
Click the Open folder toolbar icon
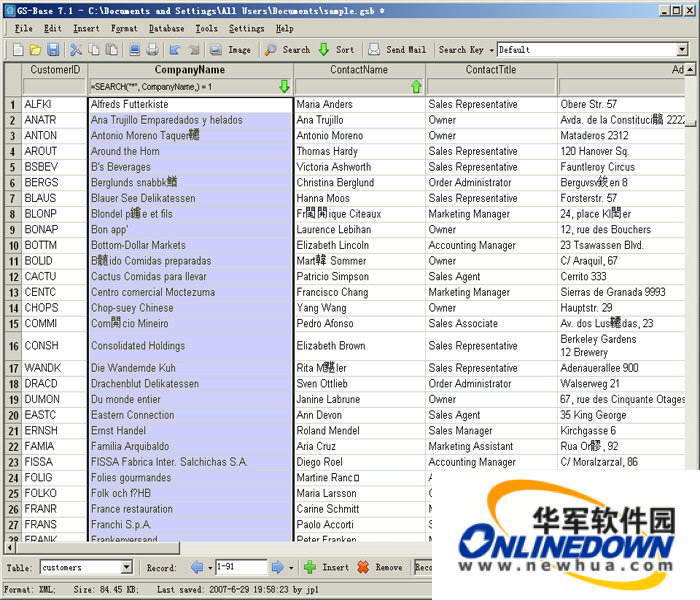(x=35, y=50)
